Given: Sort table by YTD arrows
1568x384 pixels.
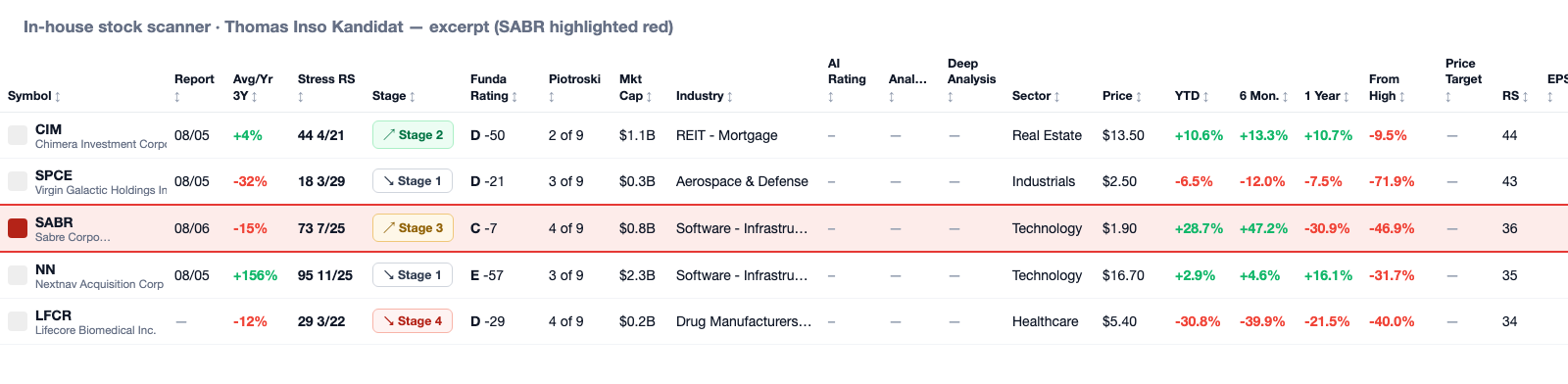Looking at the screenshot, I should (1206, 97).
